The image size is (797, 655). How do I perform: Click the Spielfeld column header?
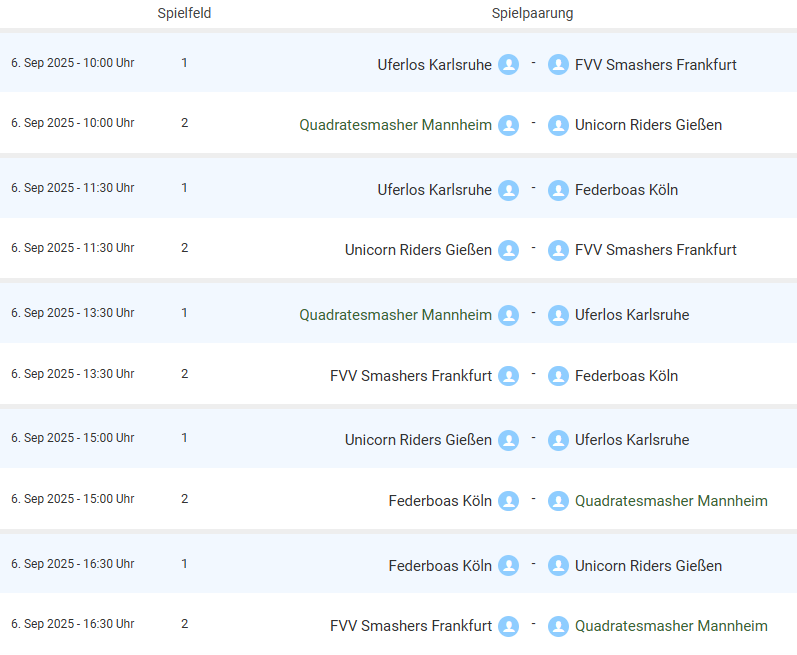(184, 13)
